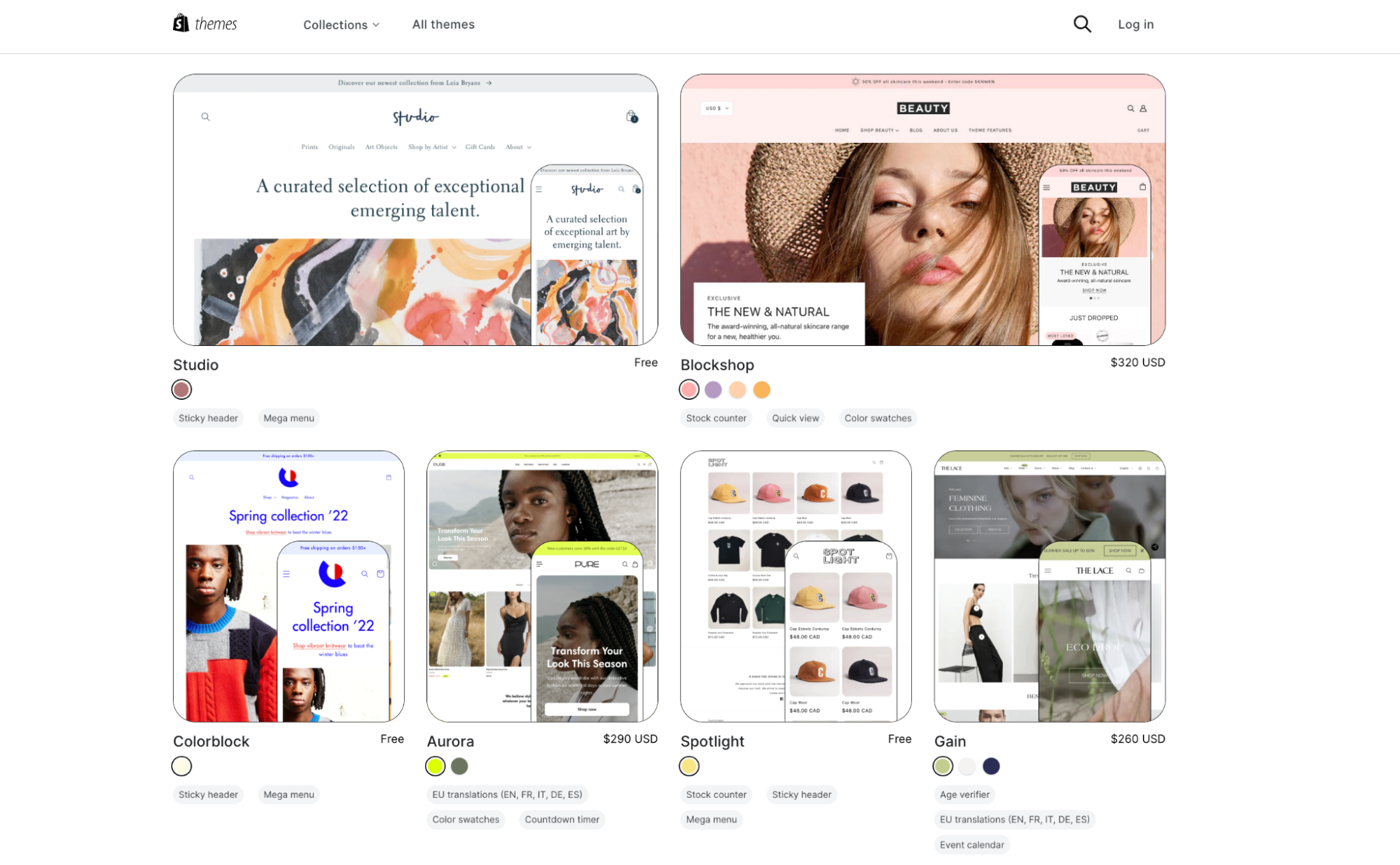Click Sticky header tag under Spotlight
This screenshot has height=865, width=1400.
(801, 794)
